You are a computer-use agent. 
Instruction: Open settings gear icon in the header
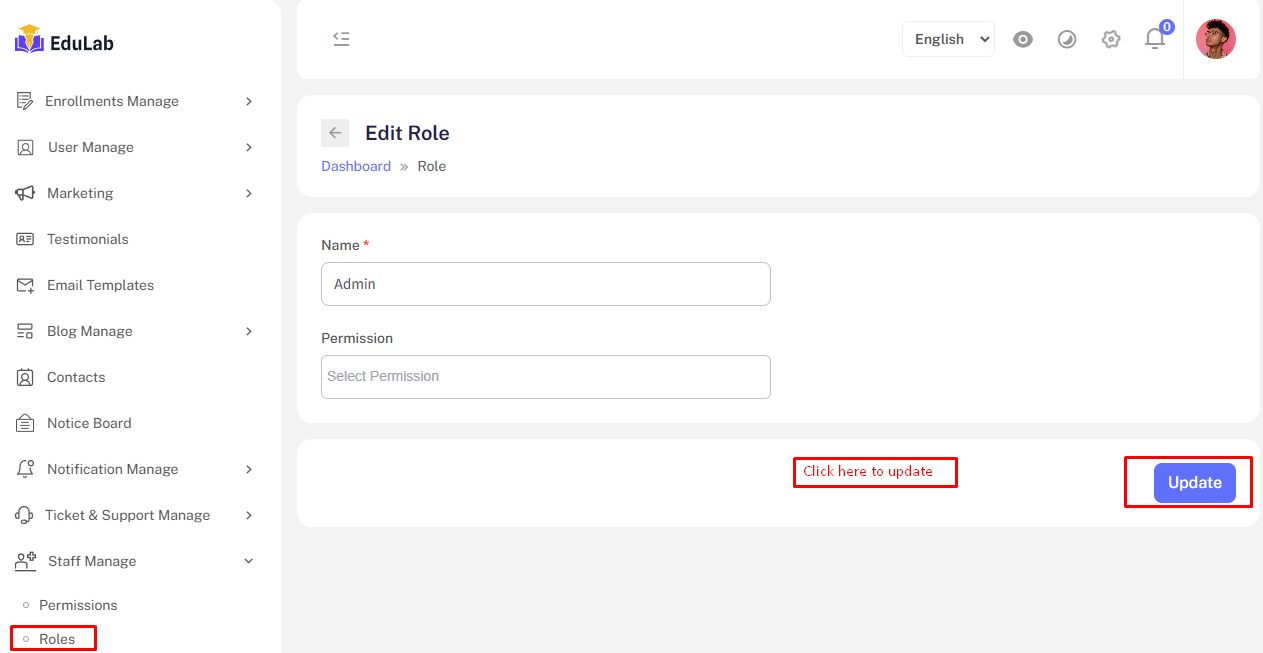click(1111, 39)
